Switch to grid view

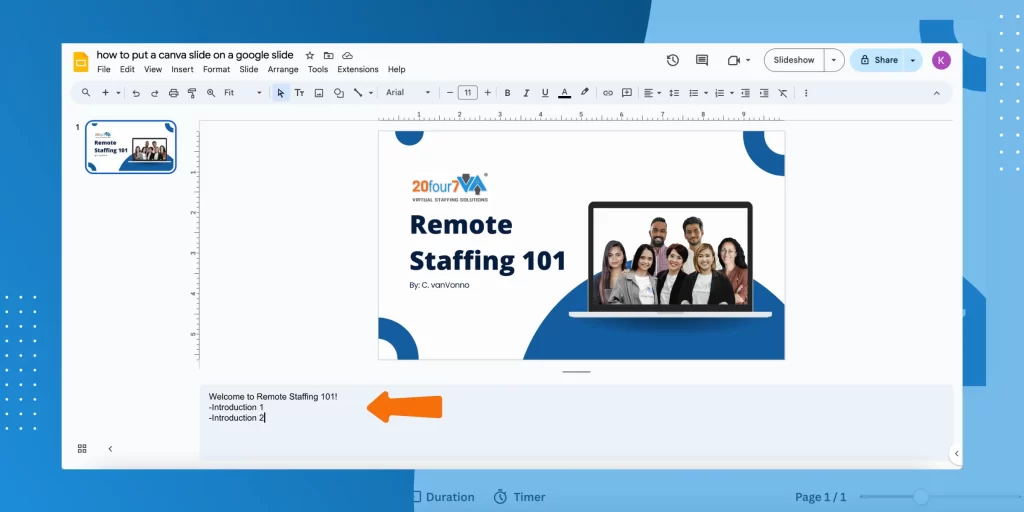82,449
